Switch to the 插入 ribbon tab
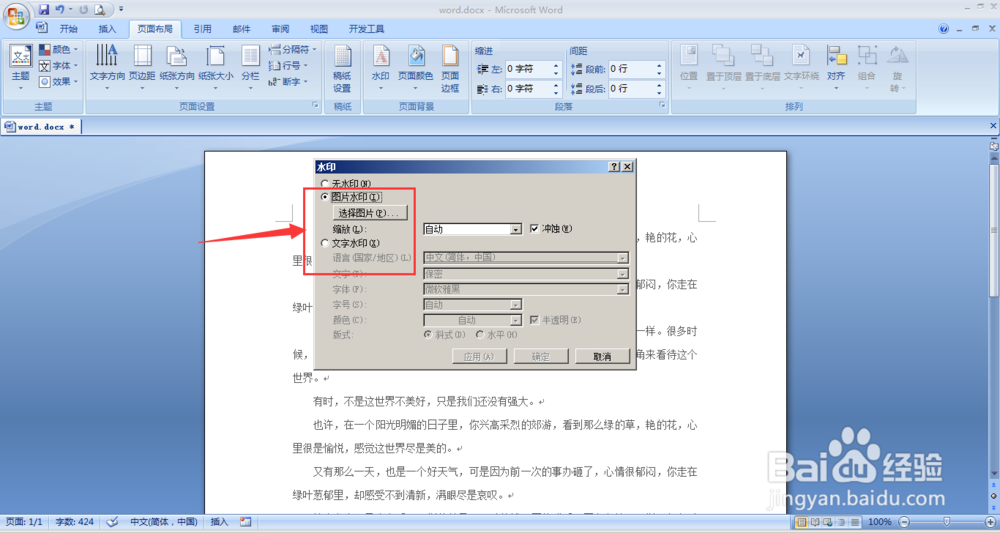 coord(107,29)
